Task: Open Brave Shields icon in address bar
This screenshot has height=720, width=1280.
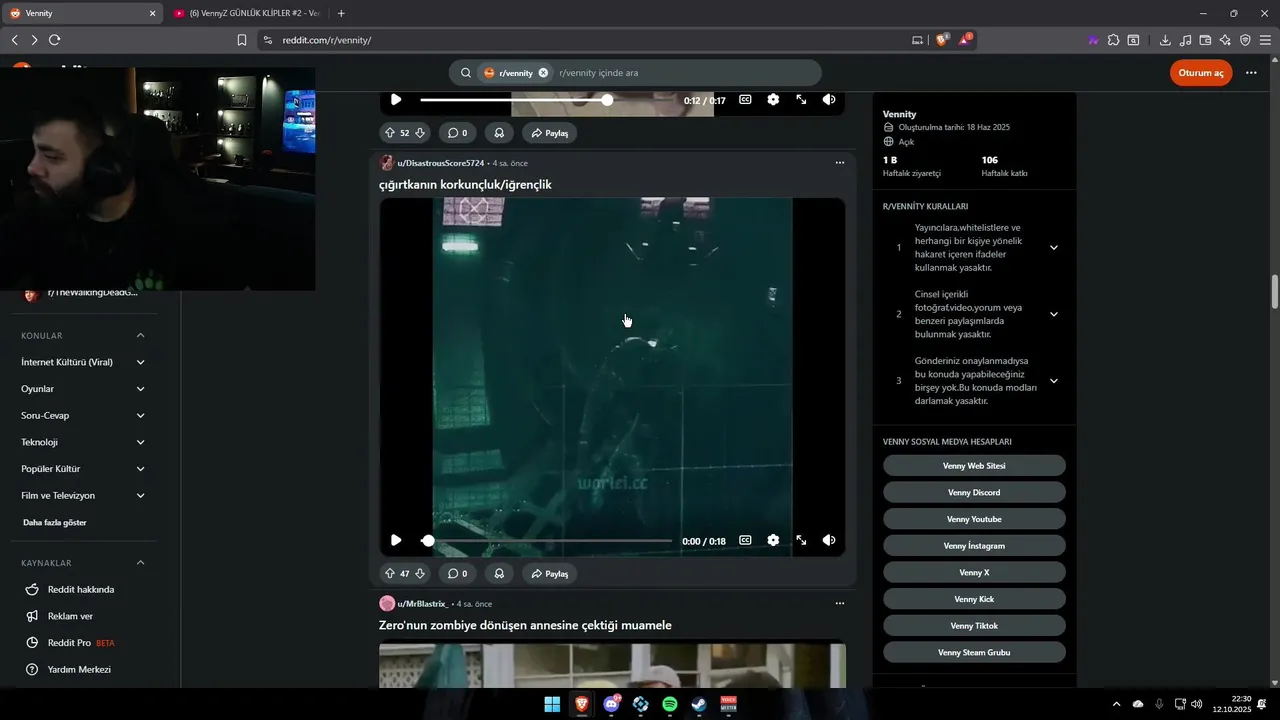Action: [x=942, y=40]
